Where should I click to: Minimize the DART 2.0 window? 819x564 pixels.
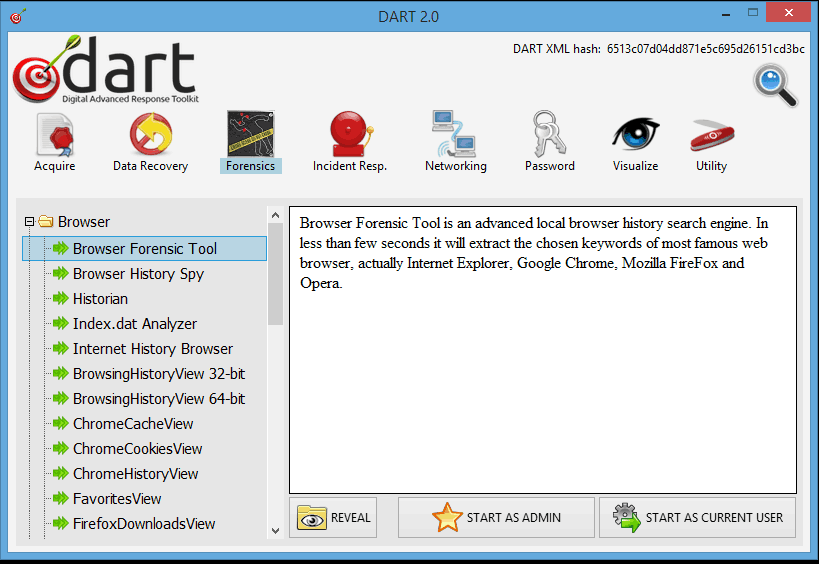pos(726,14)
